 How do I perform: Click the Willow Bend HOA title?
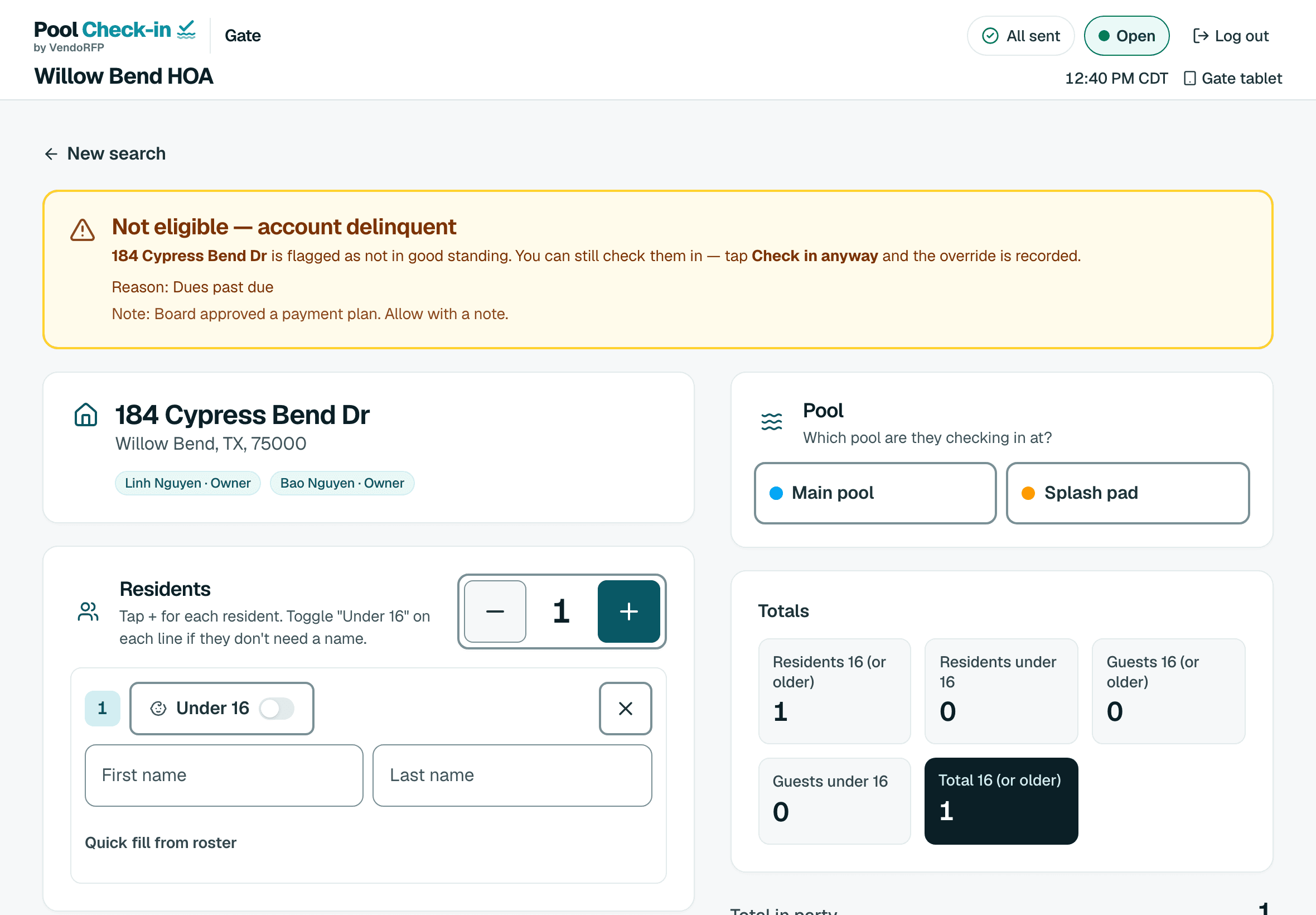(124, 76)
